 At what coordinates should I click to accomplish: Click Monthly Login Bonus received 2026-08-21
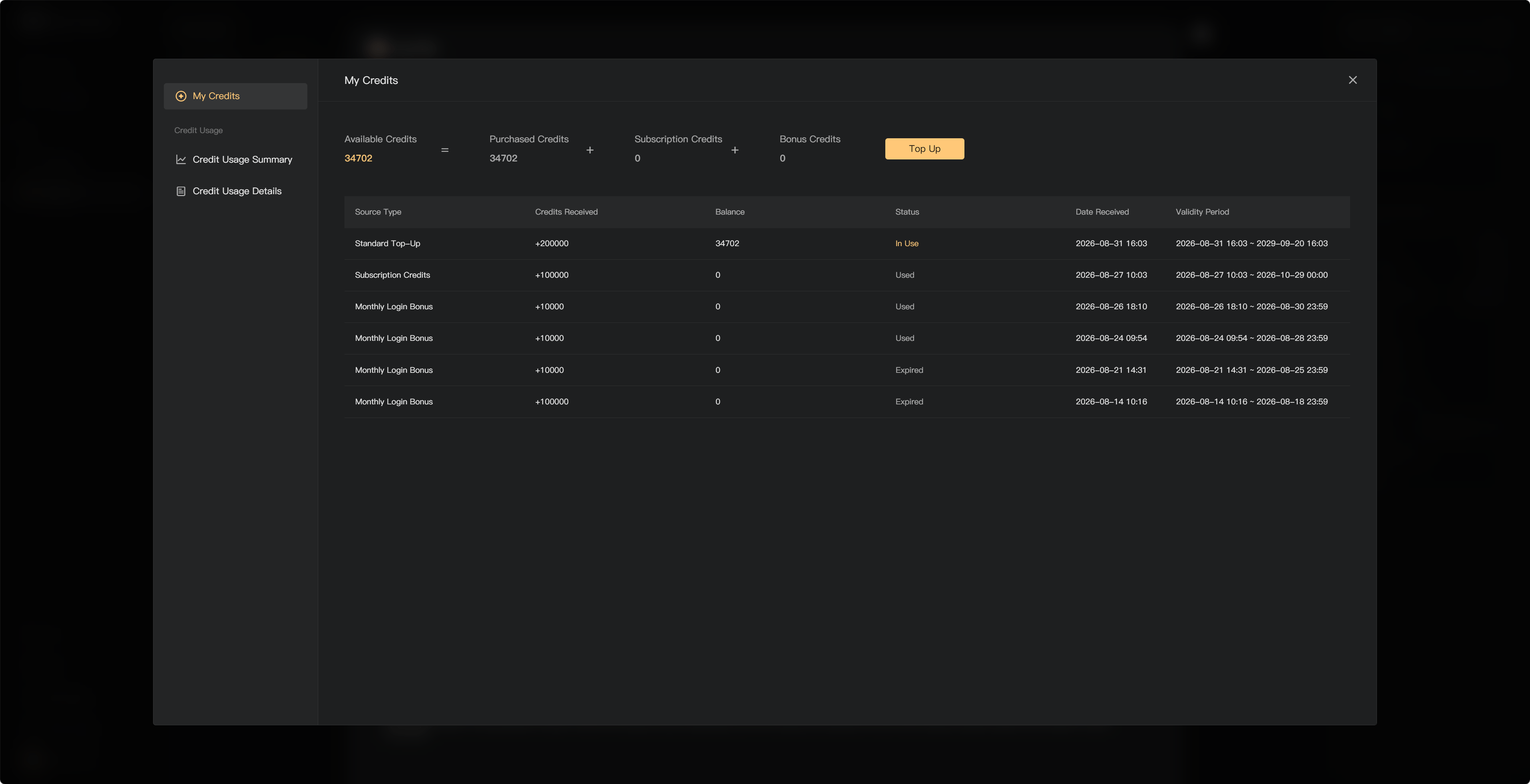(393, 370)
